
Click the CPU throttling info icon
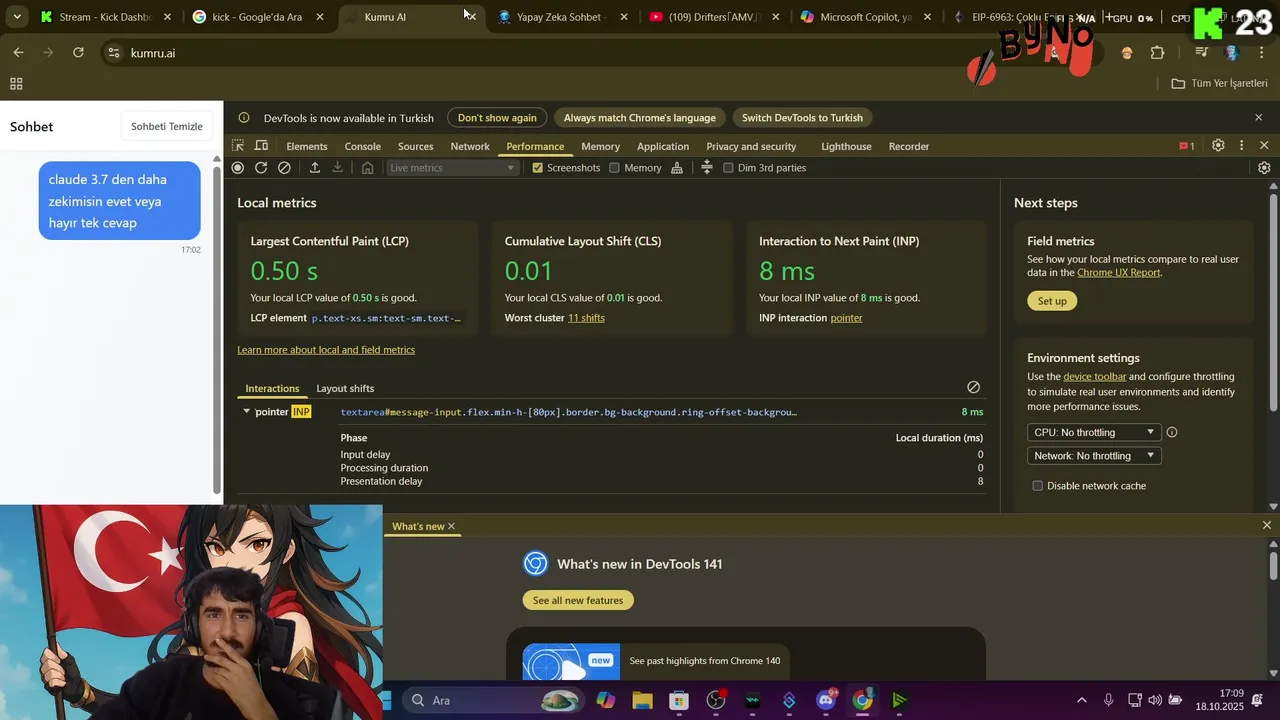point(1172,433)
